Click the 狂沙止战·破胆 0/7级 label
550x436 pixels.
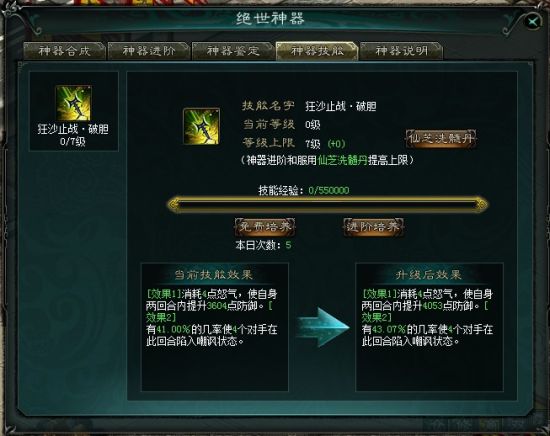coord(73,135)
